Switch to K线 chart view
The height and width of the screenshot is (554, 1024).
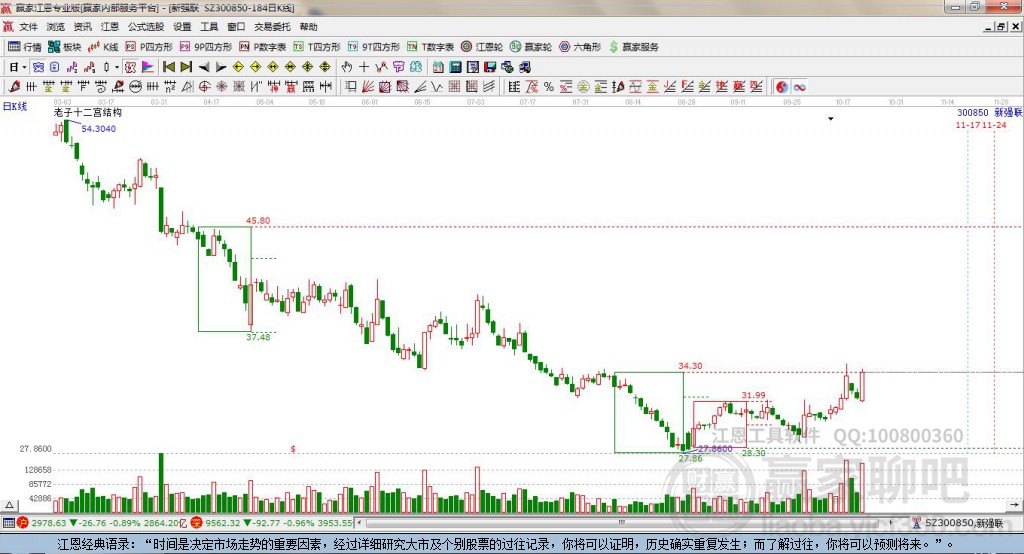pyautogui.click(x=103, y=47)
